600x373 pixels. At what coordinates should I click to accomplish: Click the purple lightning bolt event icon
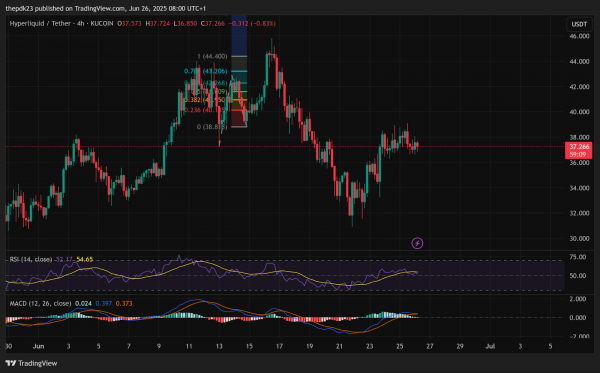[417, 243]
